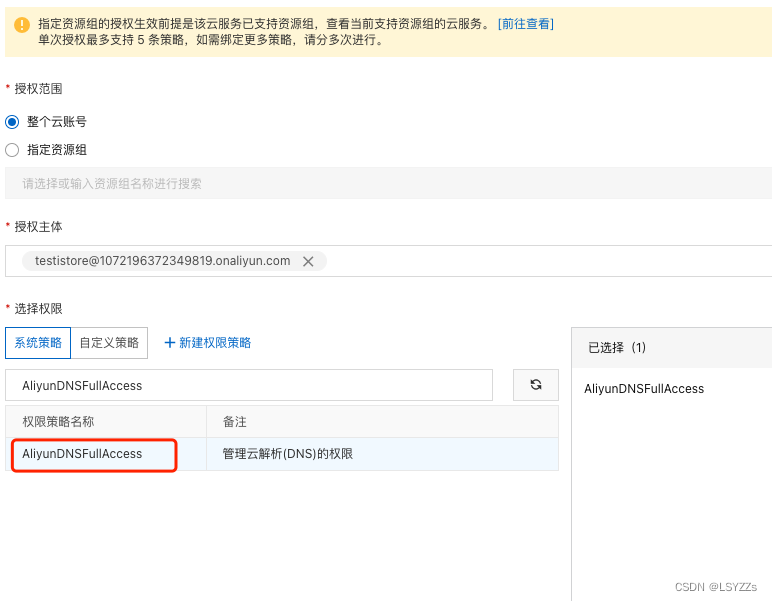Open the 前往查看 link
The image size is (772, 601).
pos(525,24)
